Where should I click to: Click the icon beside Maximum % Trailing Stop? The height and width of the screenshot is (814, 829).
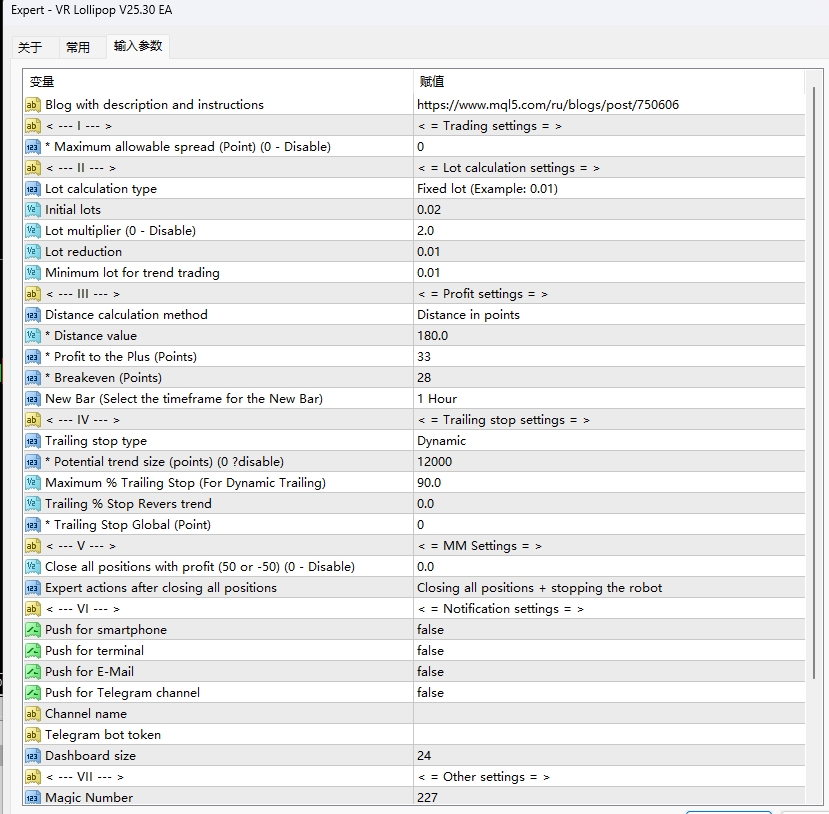[x=32, y=483]
